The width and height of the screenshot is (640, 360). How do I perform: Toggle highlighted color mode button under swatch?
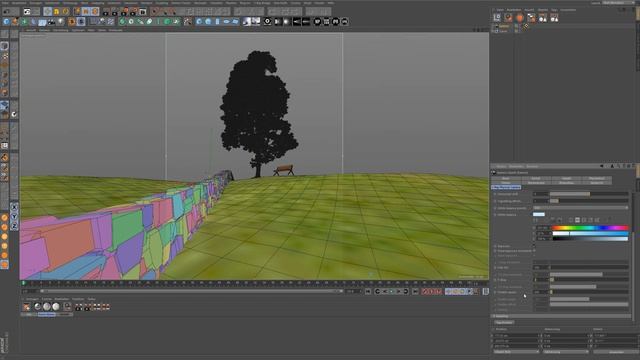pyautogui.click(x=577, y=220)
